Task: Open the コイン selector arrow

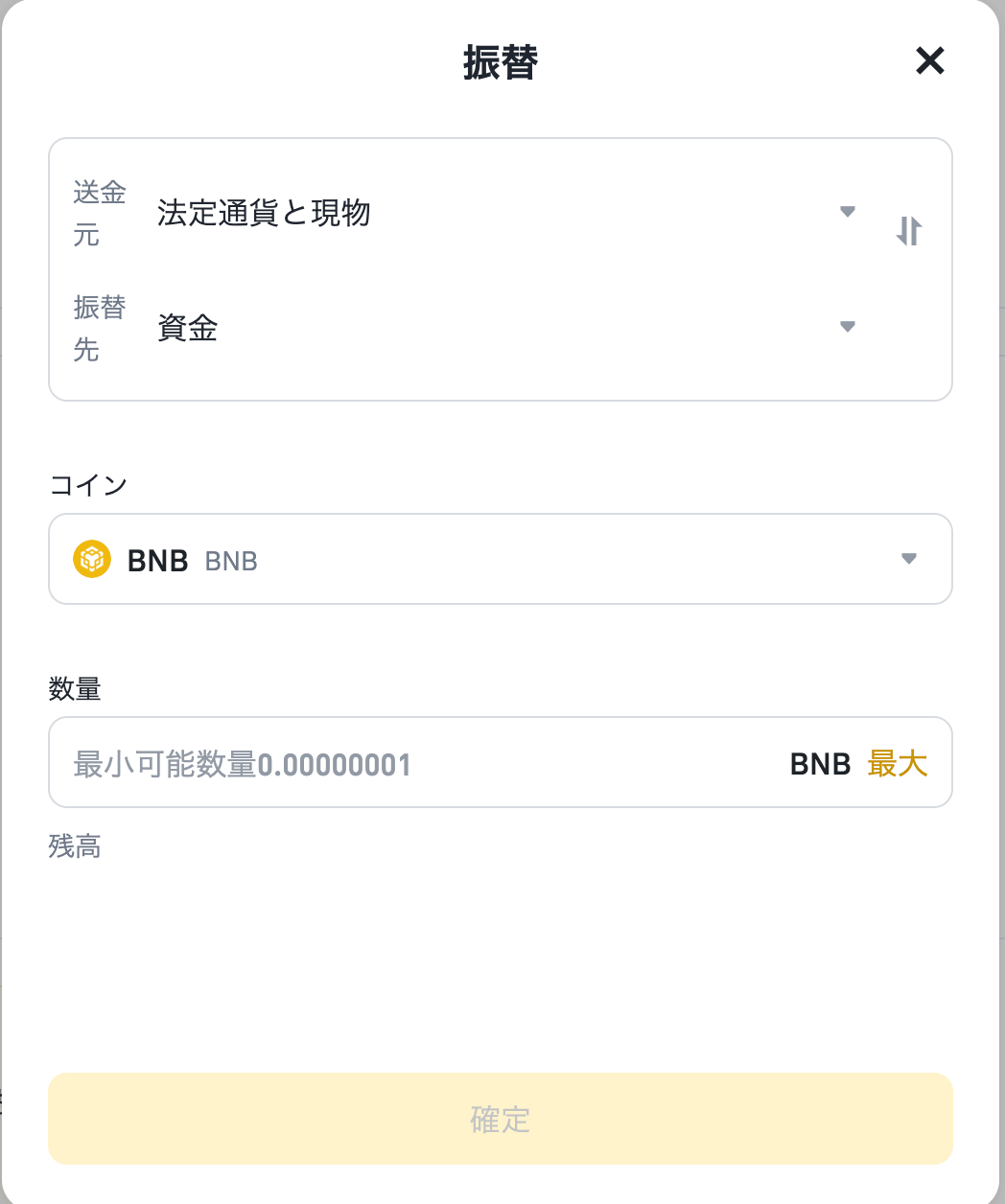Action: point(909,559)
